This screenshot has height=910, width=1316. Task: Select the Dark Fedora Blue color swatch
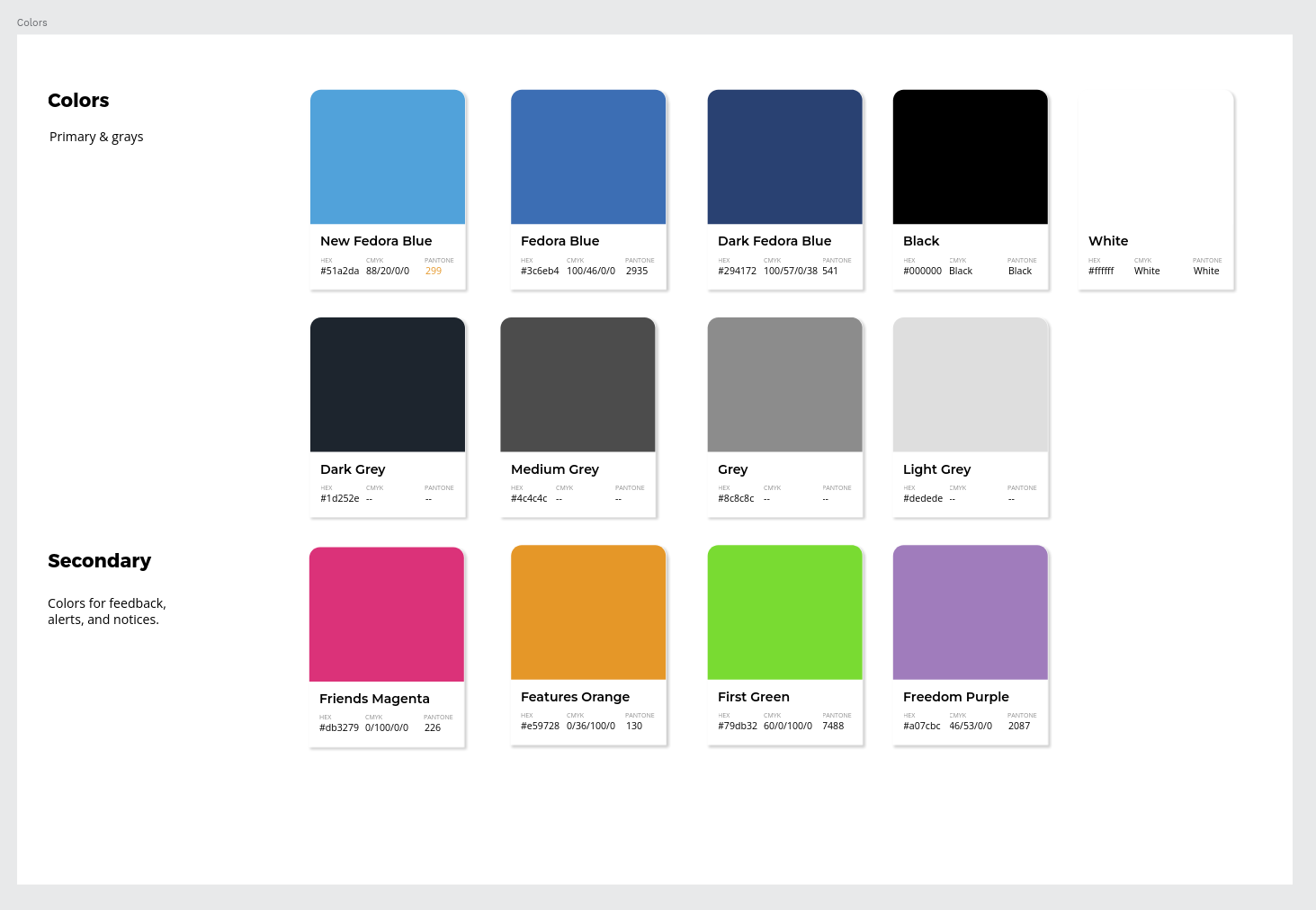coord(785,156)
